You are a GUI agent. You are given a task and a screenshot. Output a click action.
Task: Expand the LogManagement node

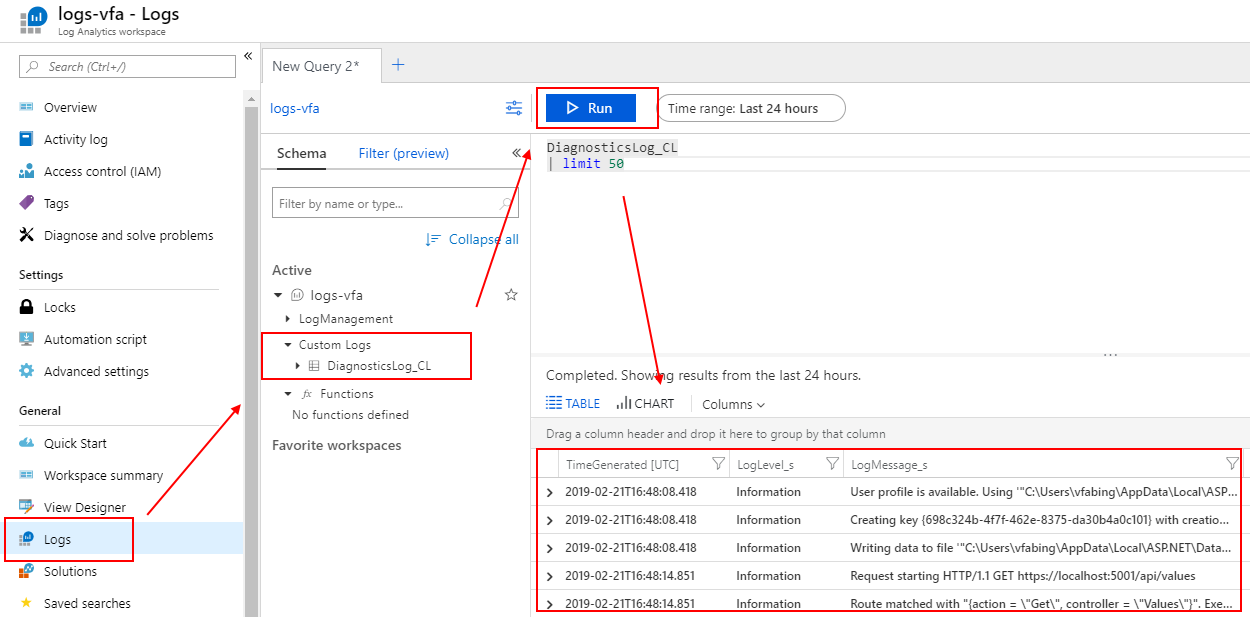(288, 319)
